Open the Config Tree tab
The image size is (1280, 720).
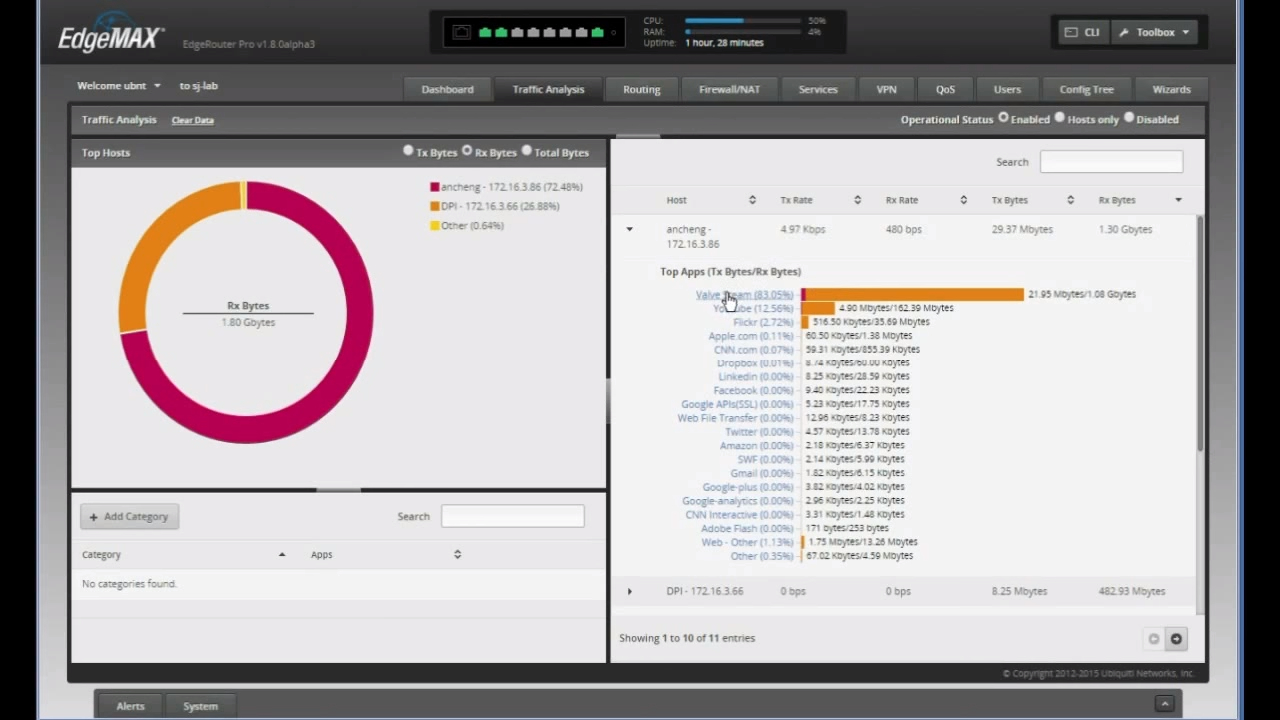click(1086, 89)
